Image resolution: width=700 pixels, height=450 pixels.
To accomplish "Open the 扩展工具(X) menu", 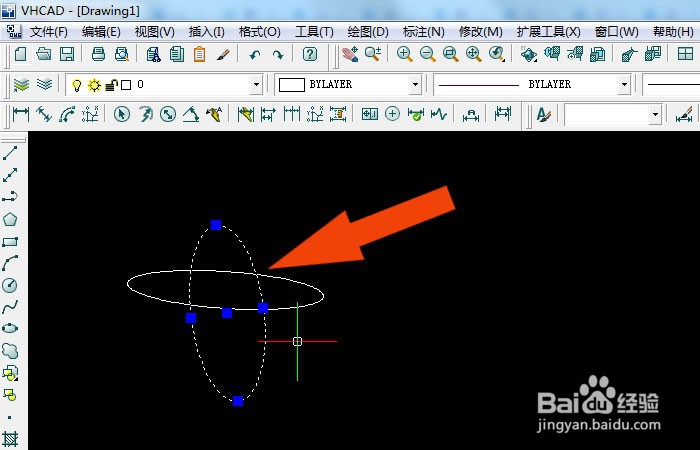I will click(548, 32).
